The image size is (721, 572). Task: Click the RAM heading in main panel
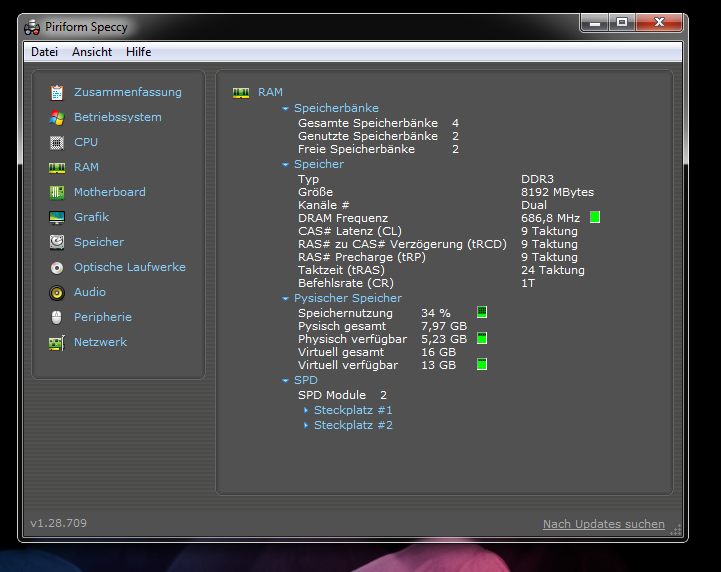(x=270, y=92)
